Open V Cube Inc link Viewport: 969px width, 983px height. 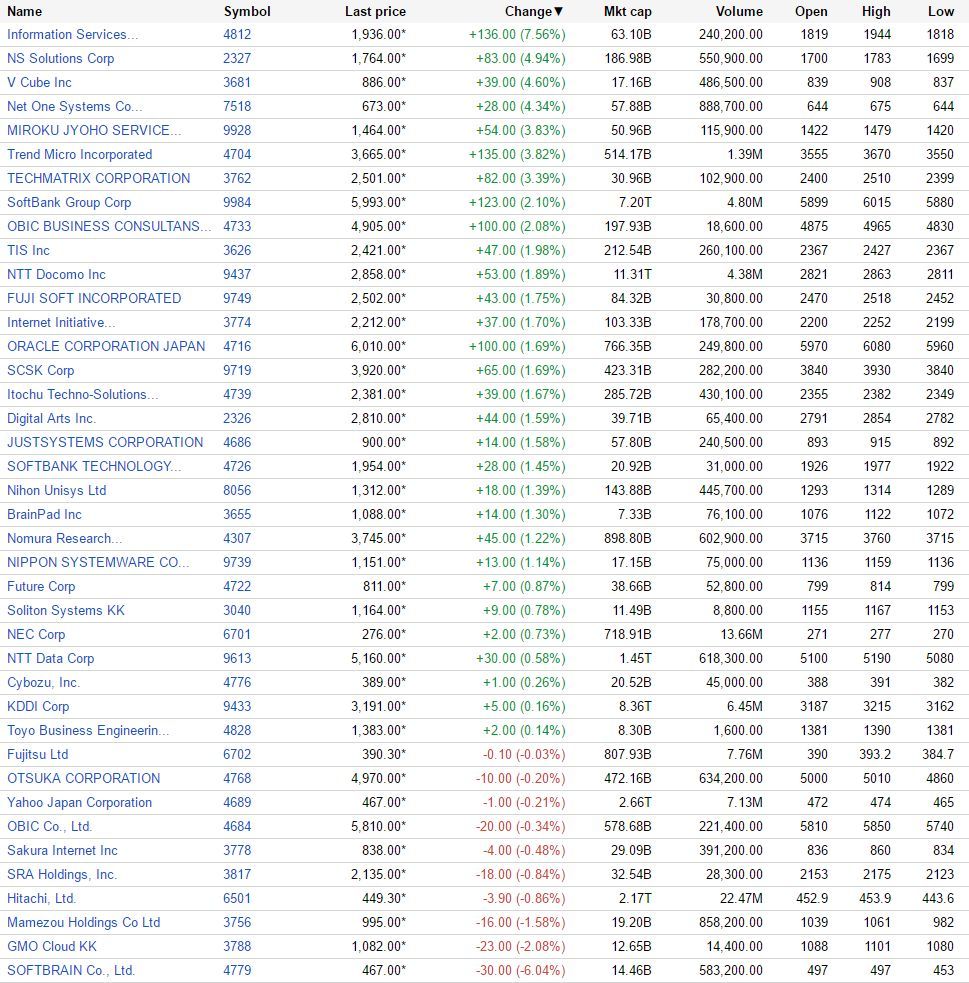[39, 82]
